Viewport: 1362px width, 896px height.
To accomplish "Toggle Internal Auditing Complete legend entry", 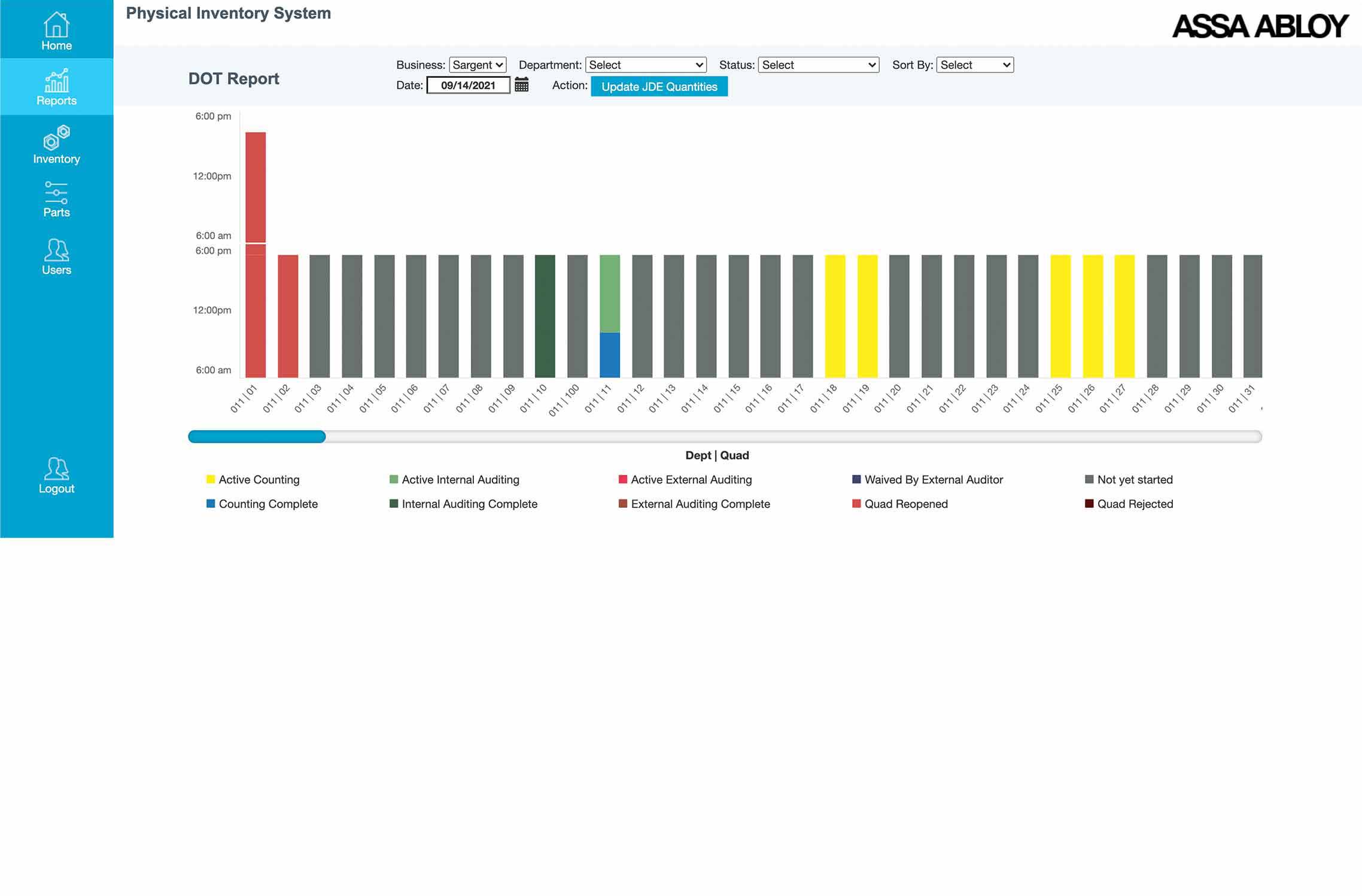I will tap(463, 504).
